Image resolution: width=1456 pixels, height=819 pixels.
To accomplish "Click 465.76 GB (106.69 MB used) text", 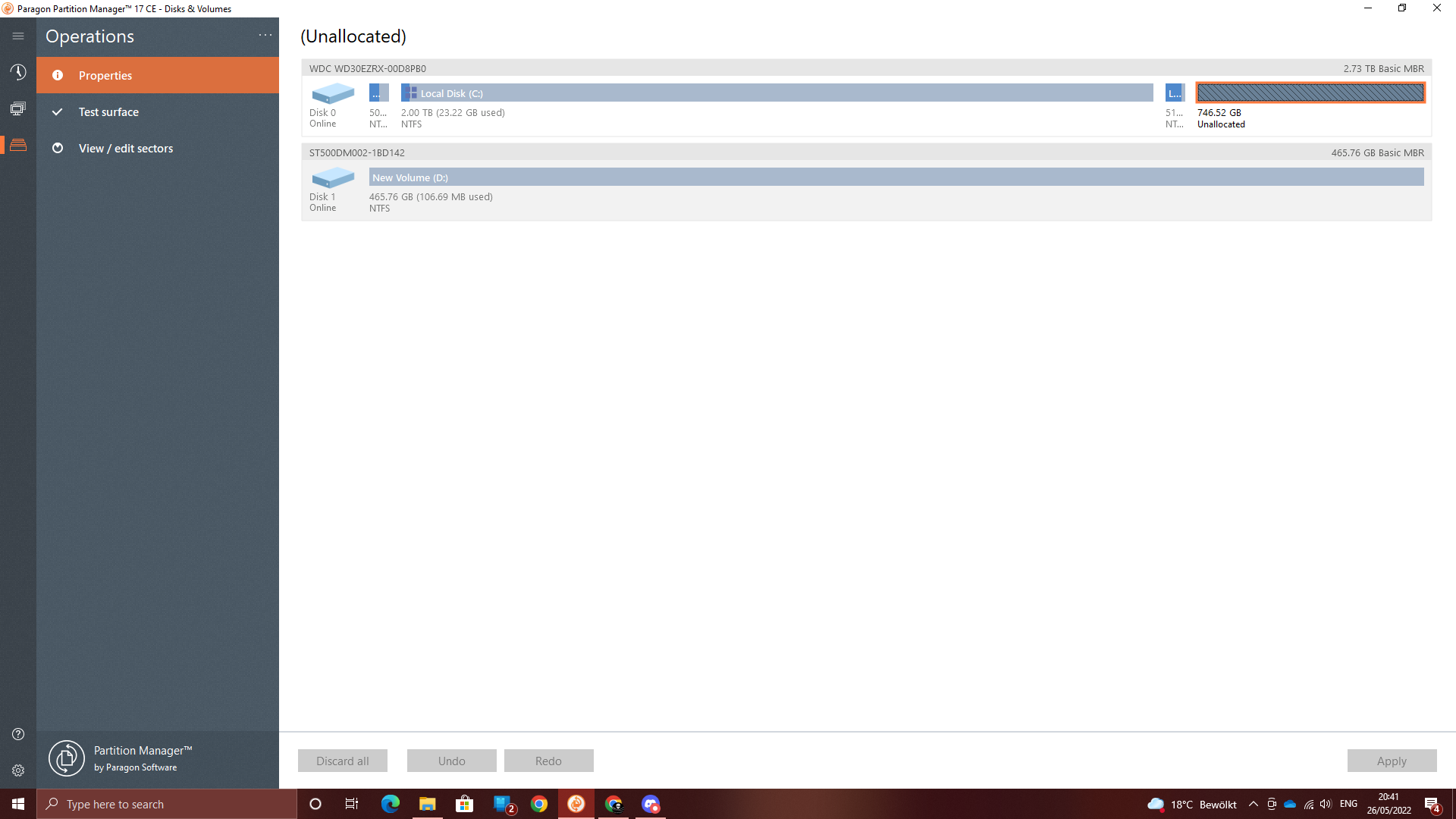I will click(x=431, y=196).
